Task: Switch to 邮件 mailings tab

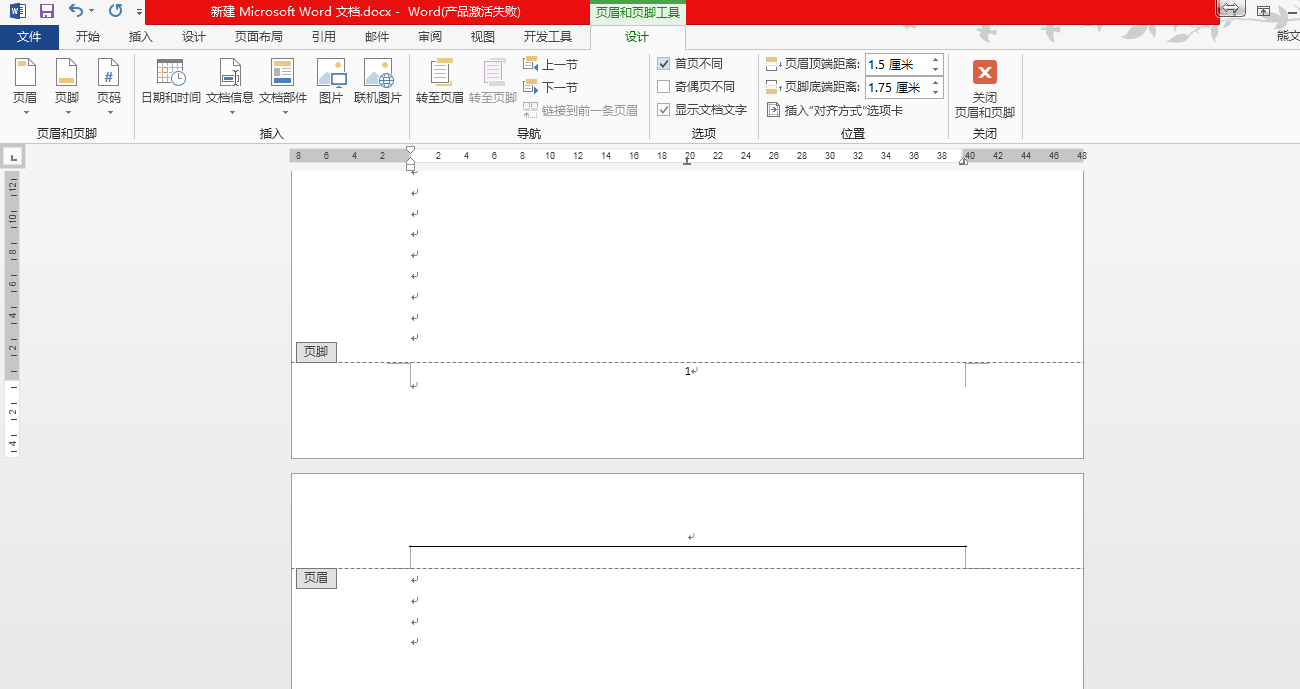Action: click(x=377, y=37)
